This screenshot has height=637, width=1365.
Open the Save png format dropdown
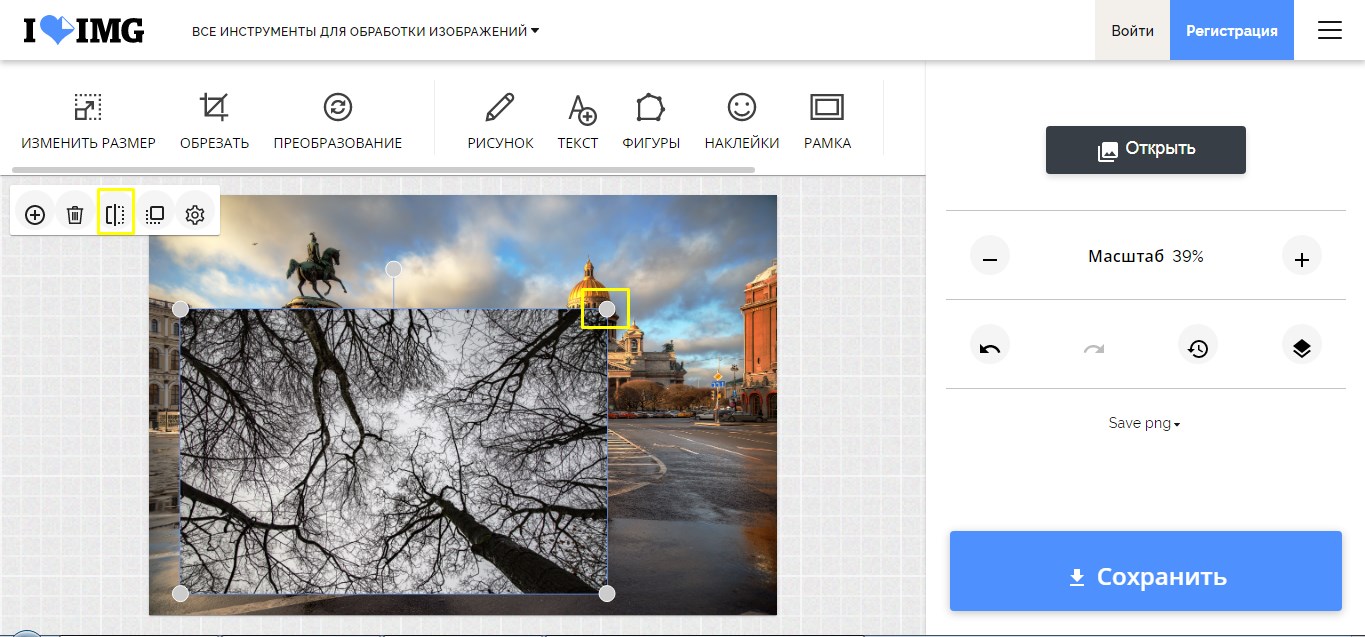[1144, 423]
